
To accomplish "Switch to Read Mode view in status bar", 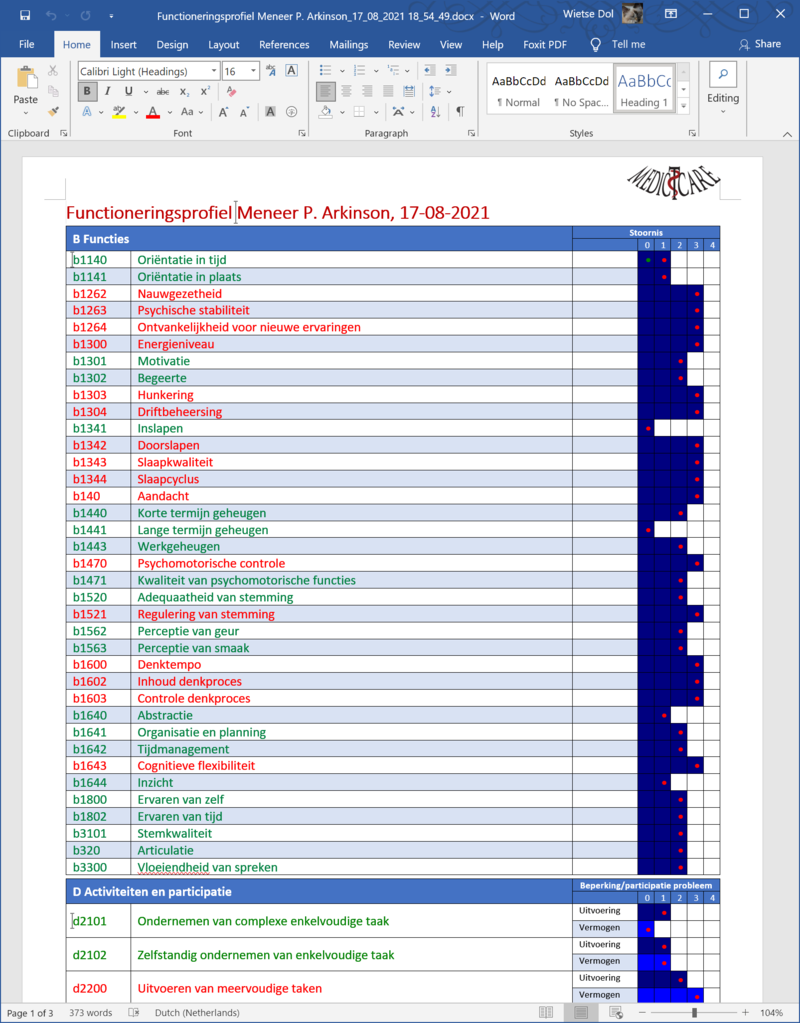I will click(546, 1012).
